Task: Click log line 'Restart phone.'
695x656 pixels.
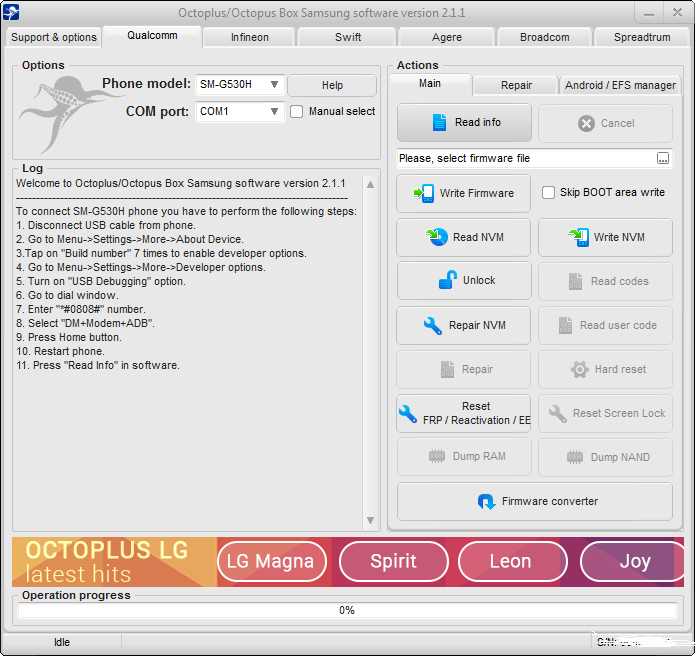Action: 61,351
